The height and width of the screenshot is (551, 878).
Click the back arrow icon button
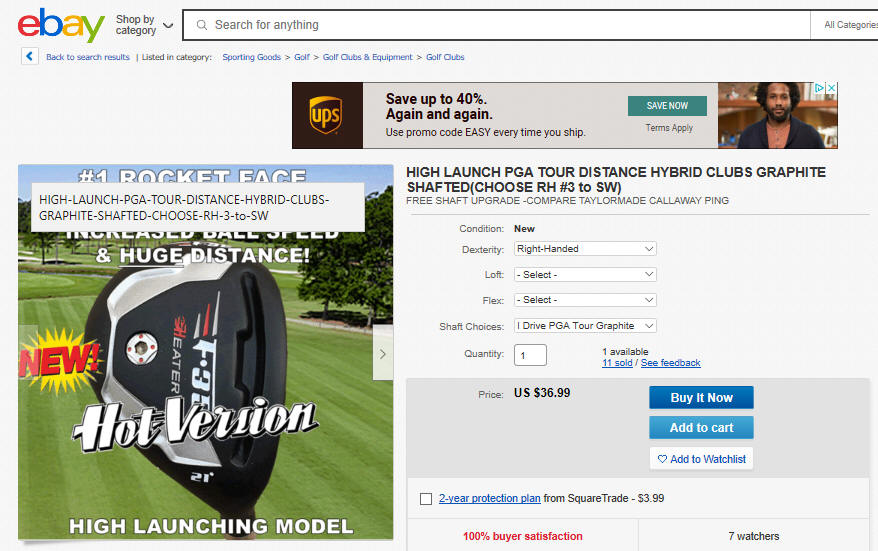tap(30, 57)
